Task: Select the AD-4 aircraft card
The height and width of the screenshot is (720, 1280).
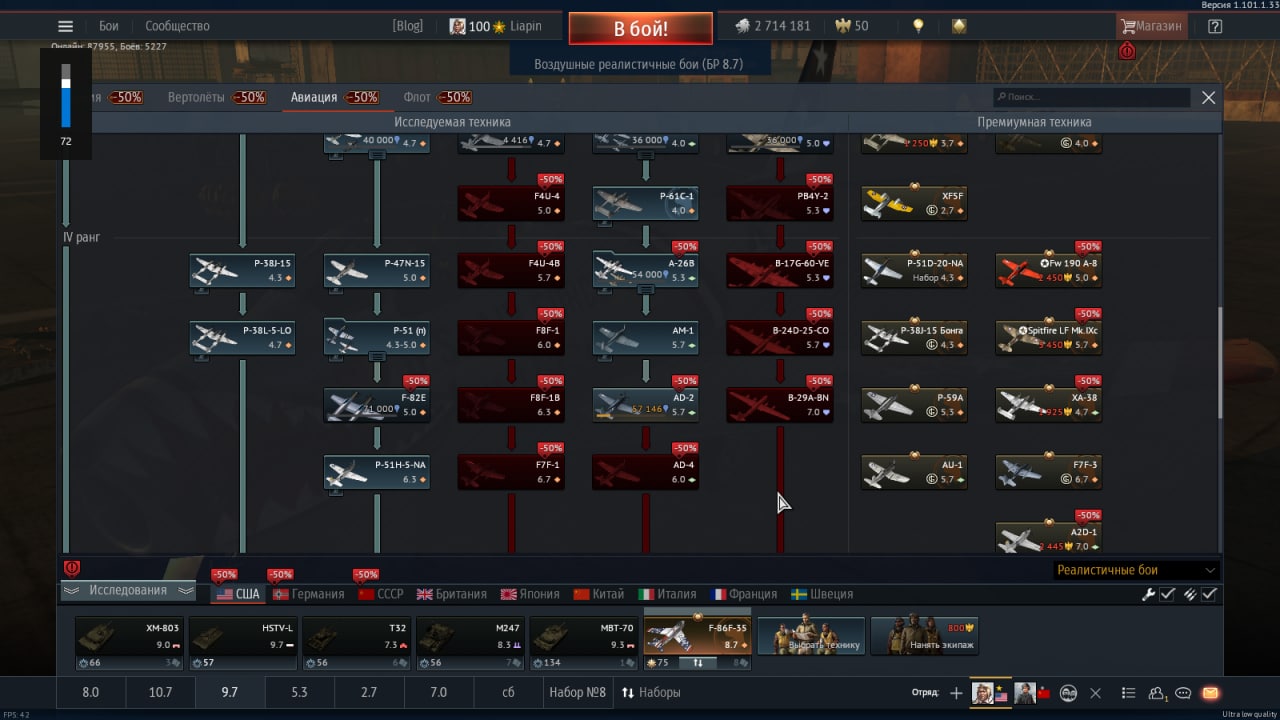Action: click(645, 472)
